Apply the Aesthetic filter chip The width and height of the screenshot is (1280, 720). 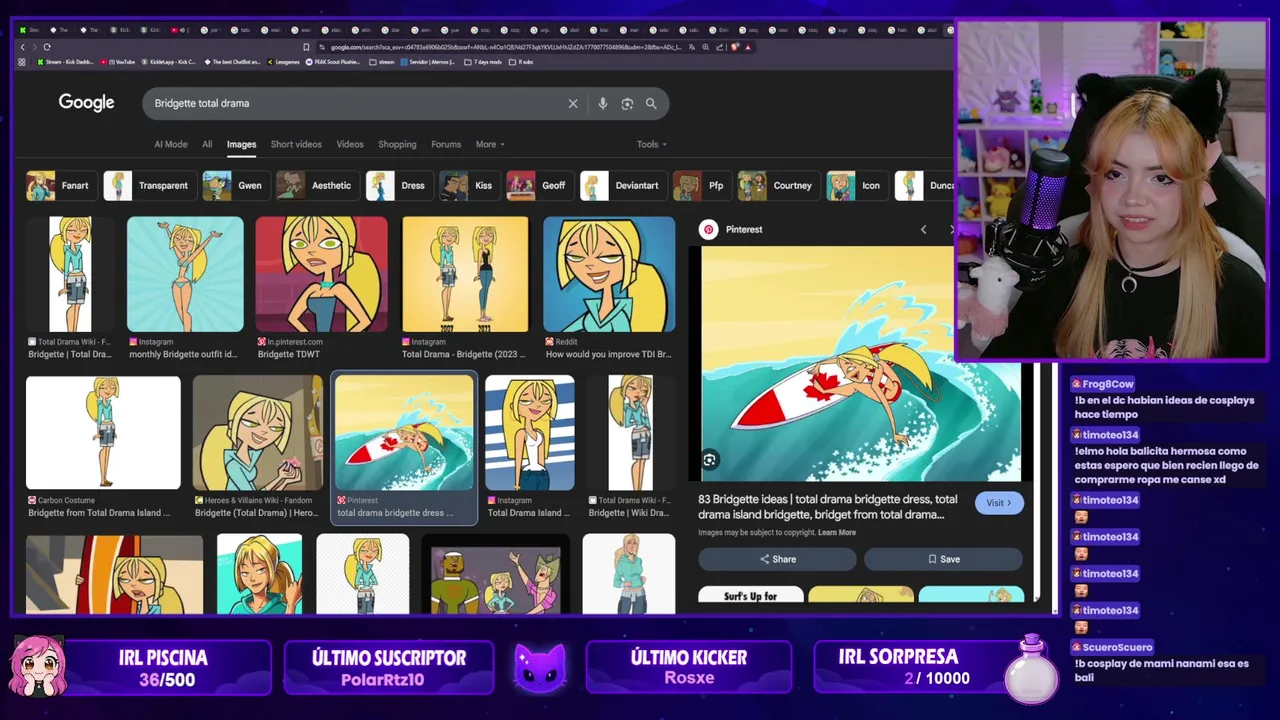coord(317,185)
